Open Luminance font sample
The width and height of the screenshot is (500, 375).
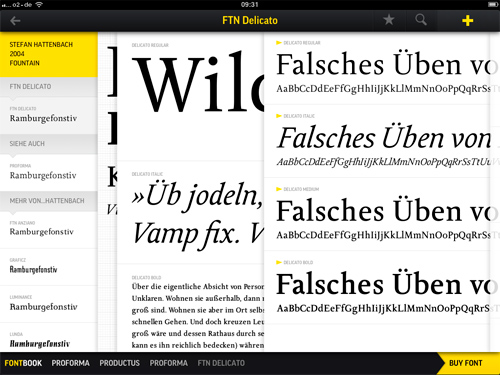pyautogui.click(x=49, y=304)
